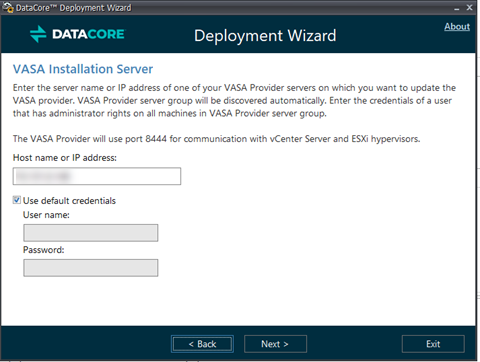Click the Password input field
The image size is (480, 362).
(x=91, y=268)
